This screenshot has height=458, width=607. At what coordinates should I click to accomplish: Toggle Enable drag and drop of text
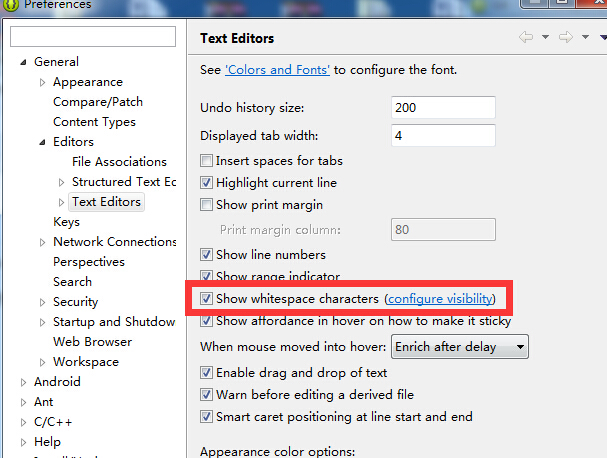pyautogui.click(x=207, y=373)
